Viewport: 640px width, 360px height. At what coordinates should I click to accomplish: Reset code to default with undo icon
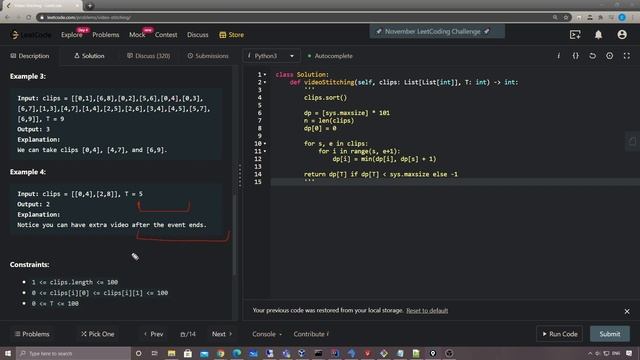click(592, 56)
